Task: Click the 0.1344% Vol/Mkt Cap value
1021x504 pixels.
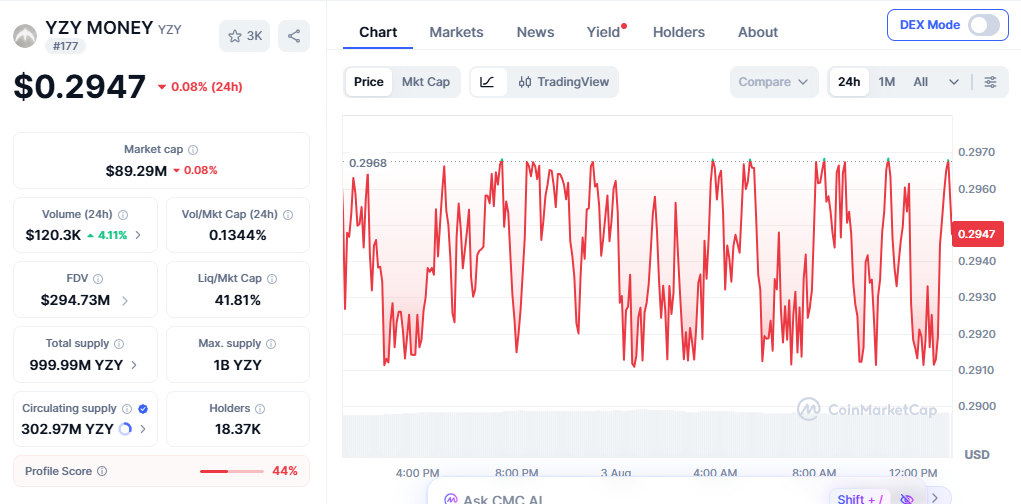Action: coord(238,235)
